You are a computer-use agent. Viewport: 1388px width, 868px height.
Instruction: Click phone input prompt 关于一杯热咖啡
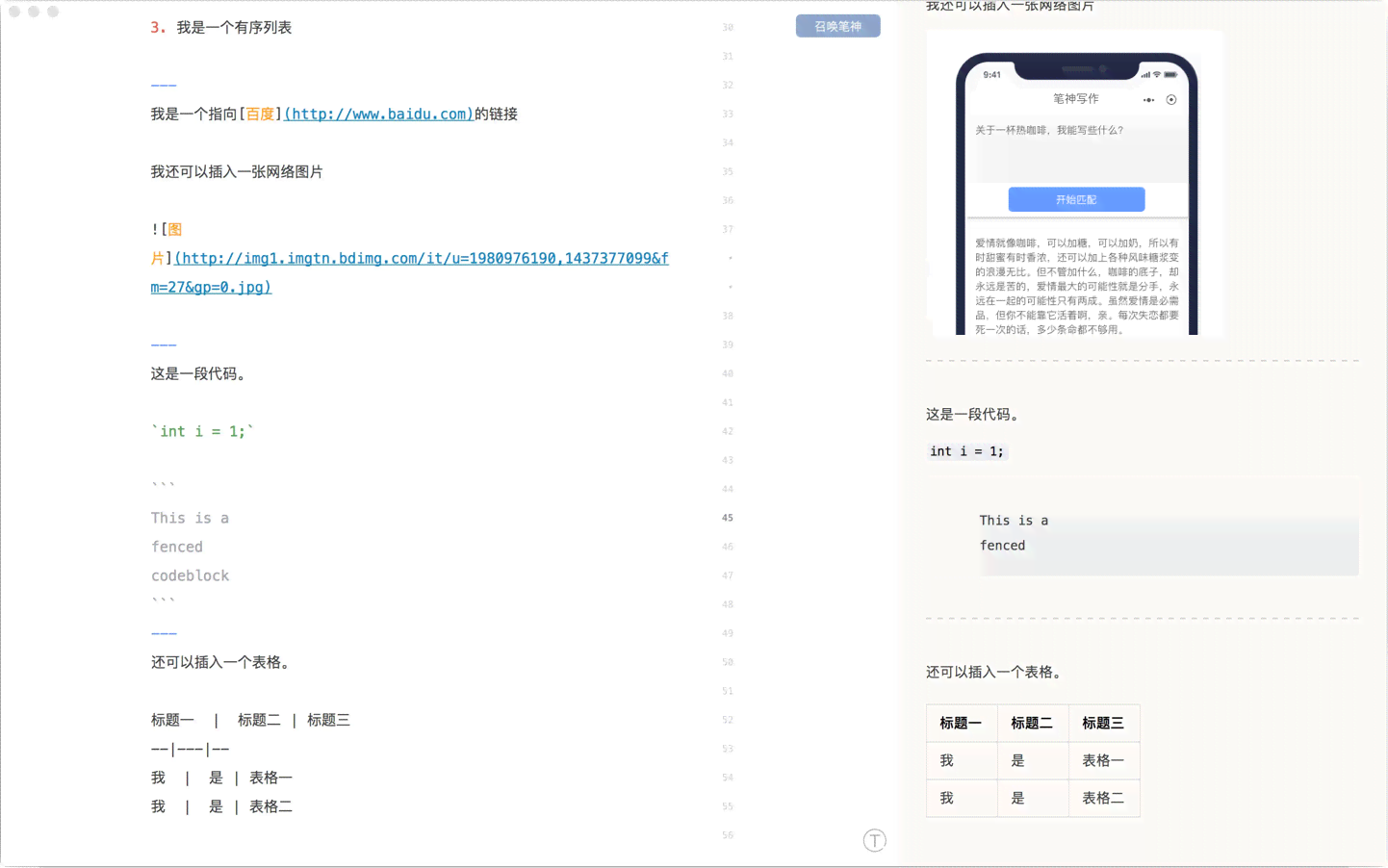1048,130
